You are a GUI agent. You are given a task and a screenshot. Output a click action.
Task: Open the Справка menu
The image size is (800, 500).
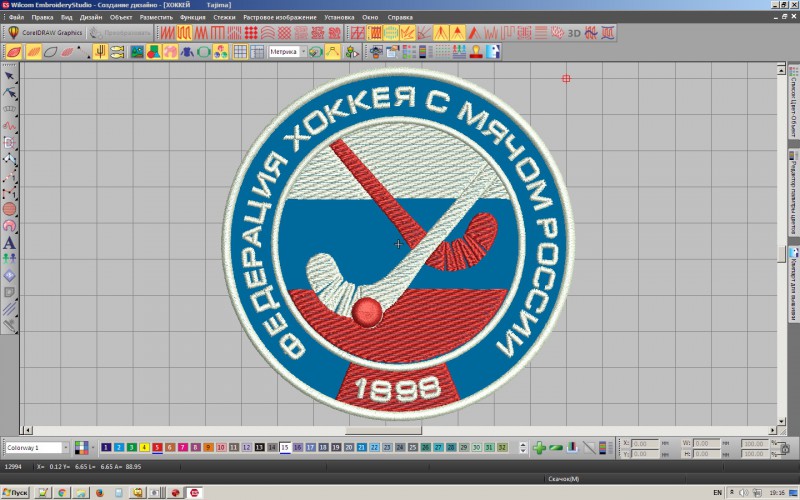[399, 17]
